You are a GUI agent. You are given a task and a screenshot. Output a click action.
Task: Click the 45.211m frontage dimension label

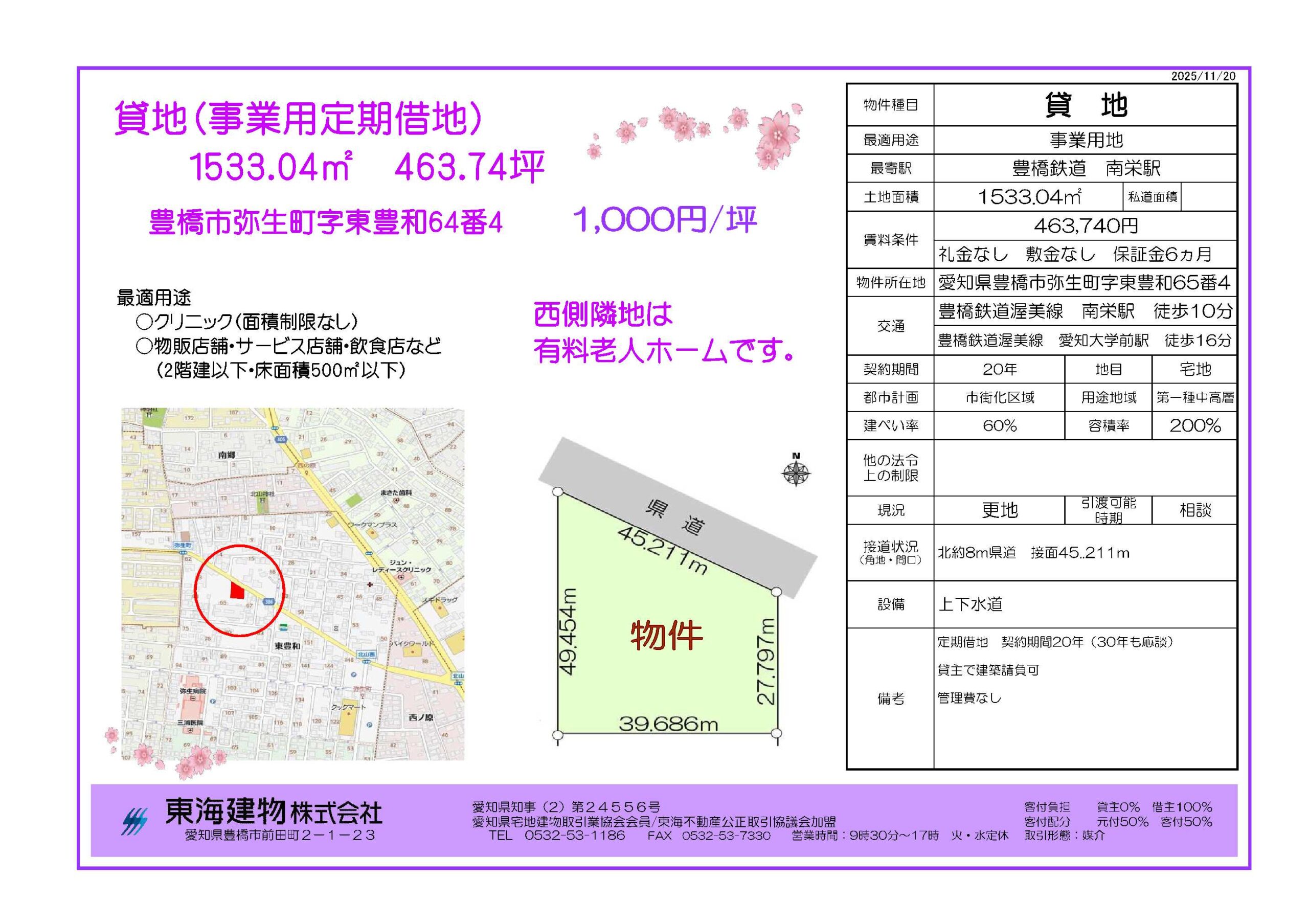pos(662,550)
